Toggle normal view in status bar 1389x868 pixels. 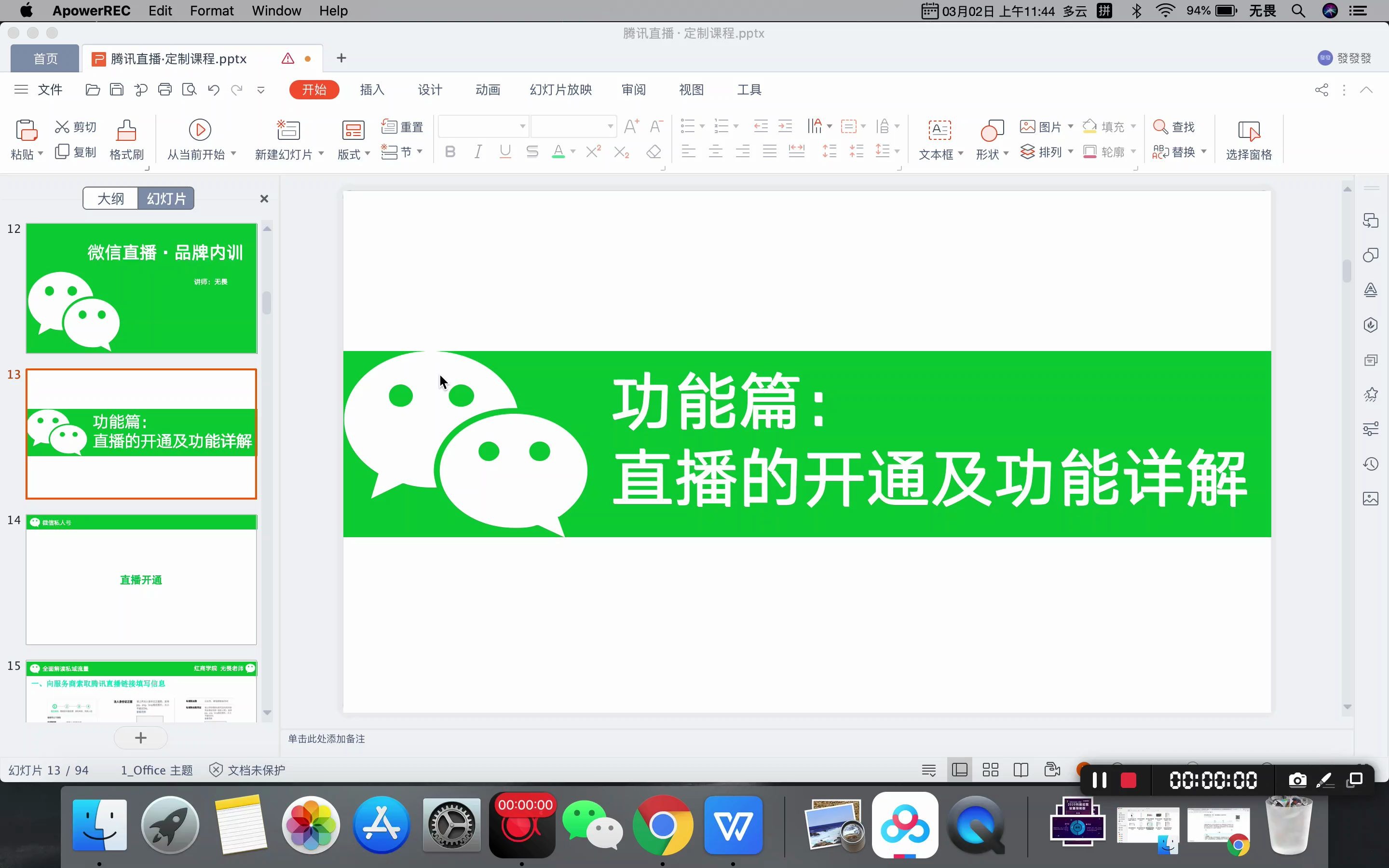(x=960, y=770)
